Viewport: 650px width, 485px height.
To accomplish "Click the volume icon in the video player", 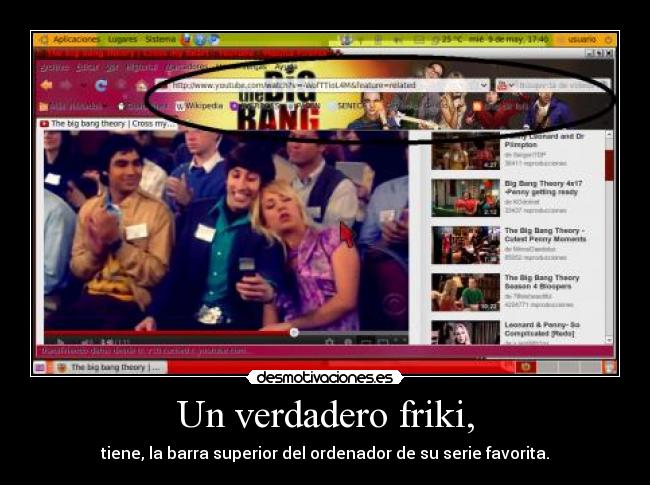I will coord(87,342).
